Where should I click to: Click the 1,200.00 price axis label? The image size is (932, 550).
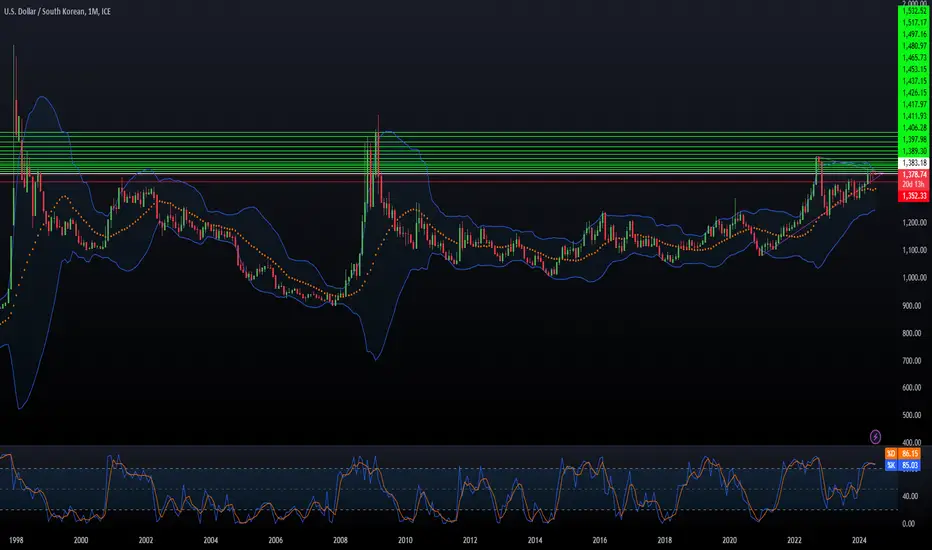click(x=914, y=223)
